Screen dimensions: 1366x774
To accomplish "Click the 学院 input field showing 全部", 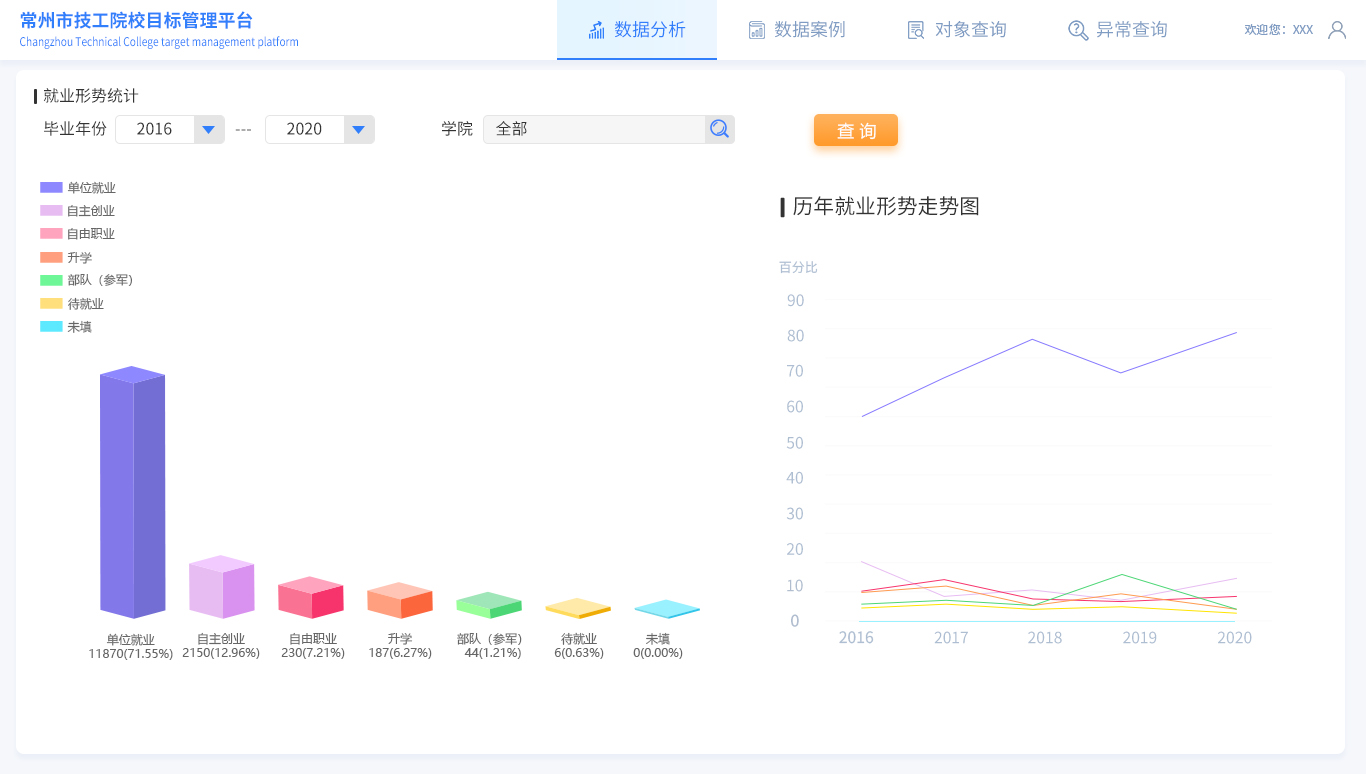I will (594, 129).
